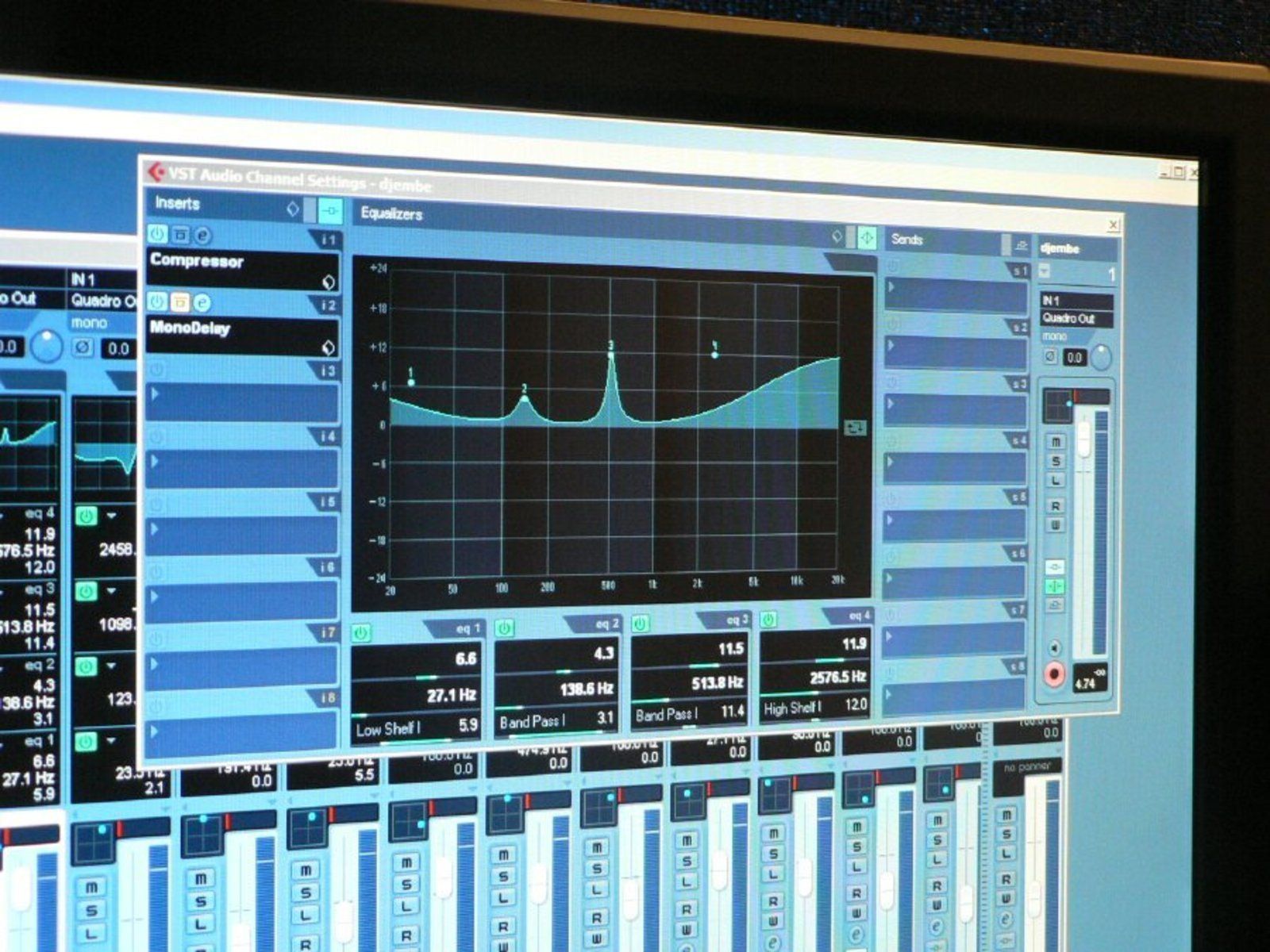Click the green EQ state indicator on channel strip
The width and height of the screenshot is (1270, 952).
(1055, 586)
